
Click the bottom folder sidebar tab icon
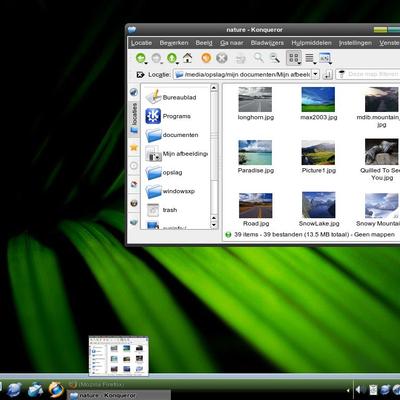click(x=134, y=222)
